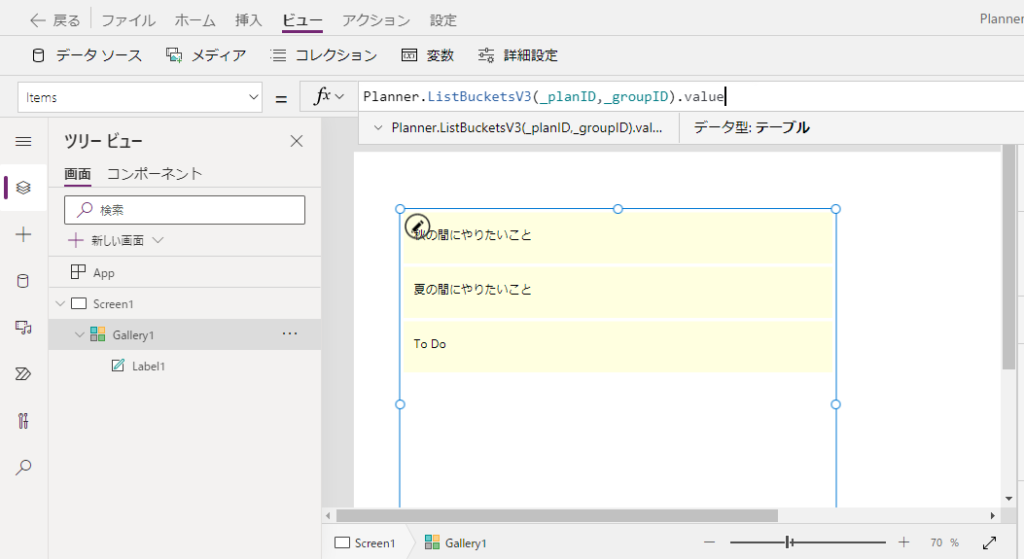Viewport: 1024px width, 559px height.
Task: Click the vertical canvas scrollbar
Action: [x=1009, y=257]
